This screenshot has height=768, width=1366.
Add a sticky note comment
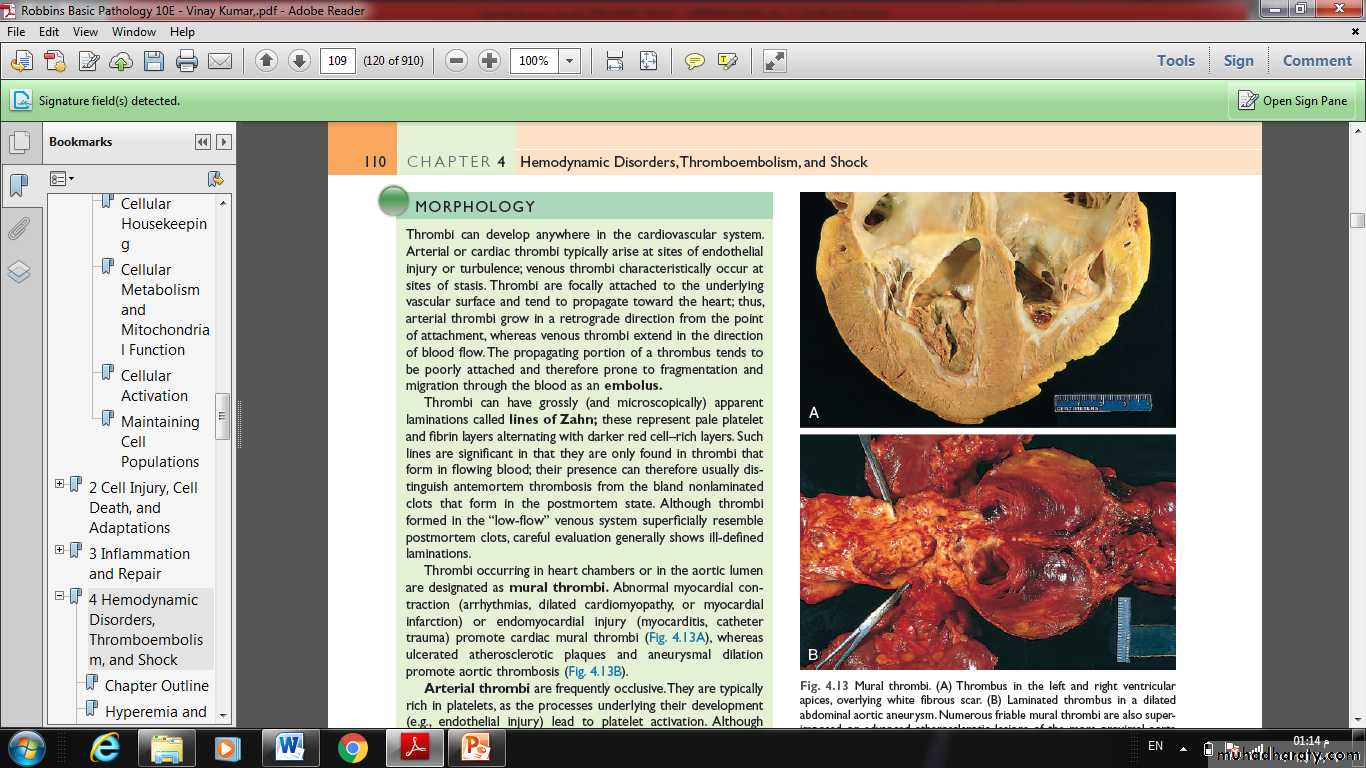click(694, 61)
